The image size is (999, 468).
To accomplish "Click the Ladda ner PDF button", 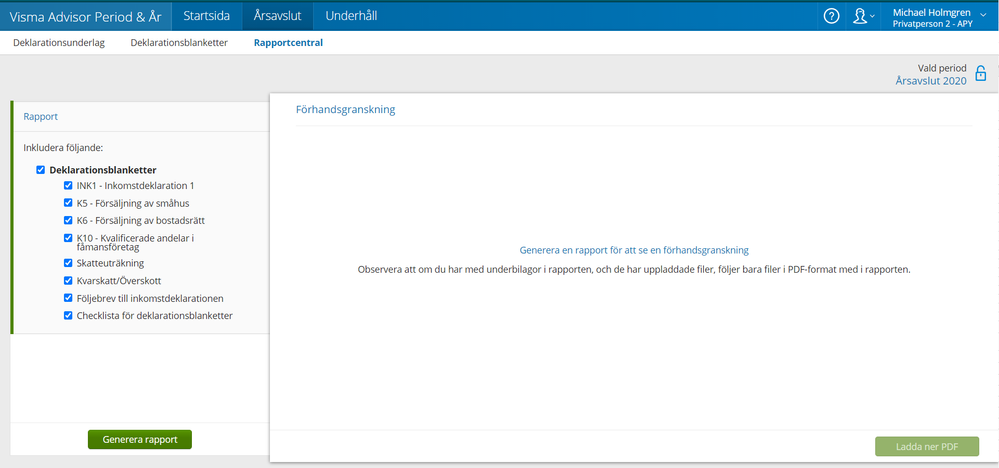I will [x=927, y=446].
